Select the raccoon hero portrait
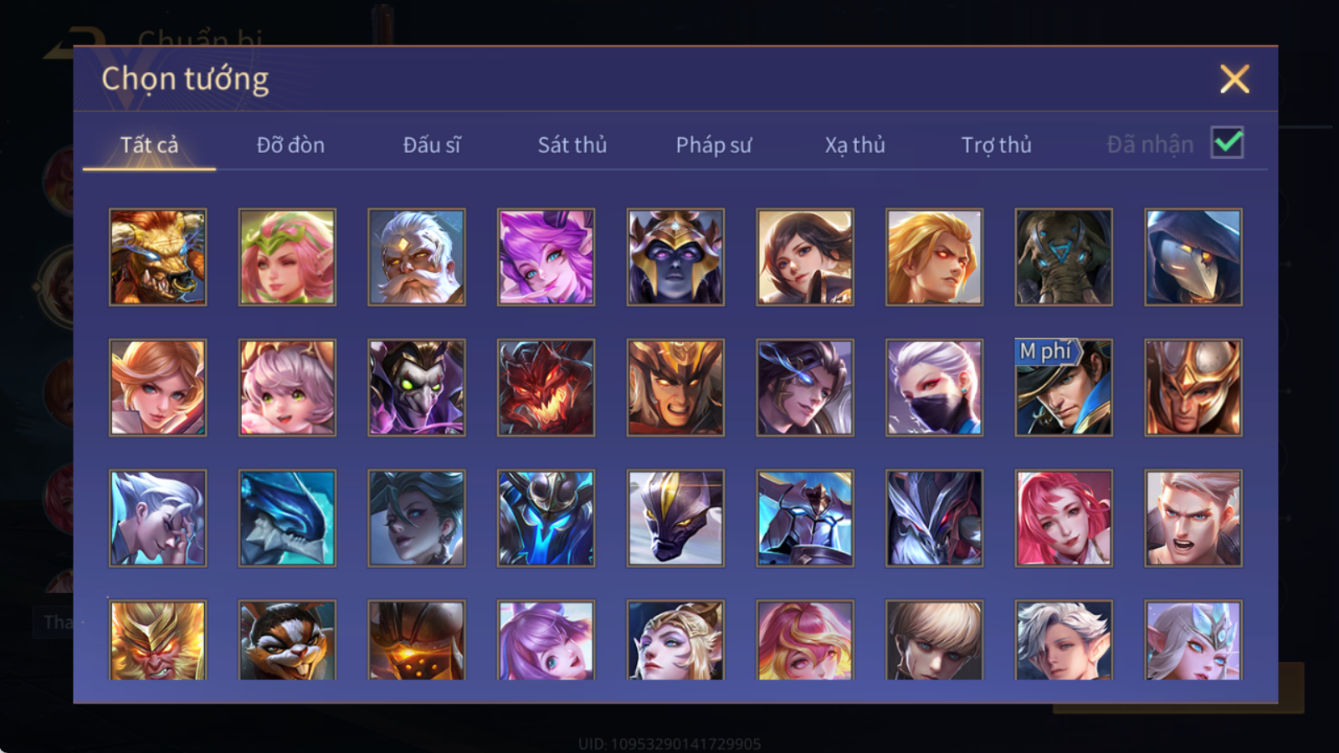This screenshot has height=753, width=1339. click(x=287, y=640)
